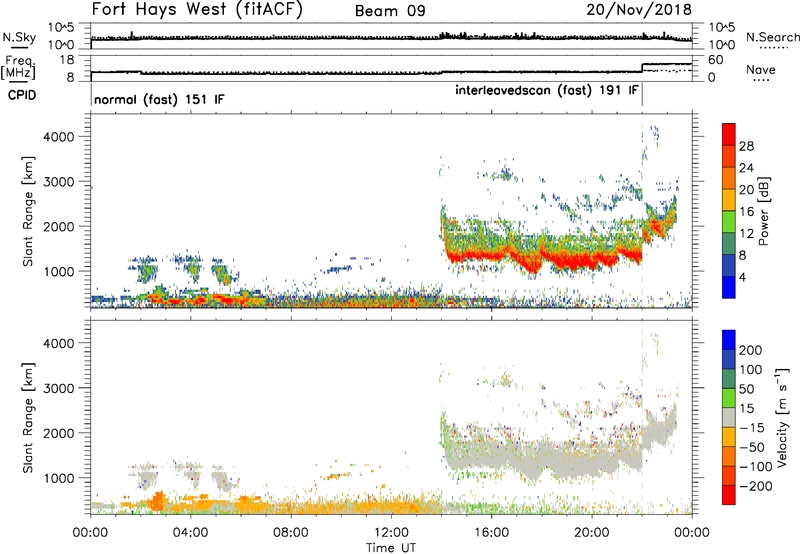
Task: Click the red top segment of Power color bar
Action: pos(729,134)
